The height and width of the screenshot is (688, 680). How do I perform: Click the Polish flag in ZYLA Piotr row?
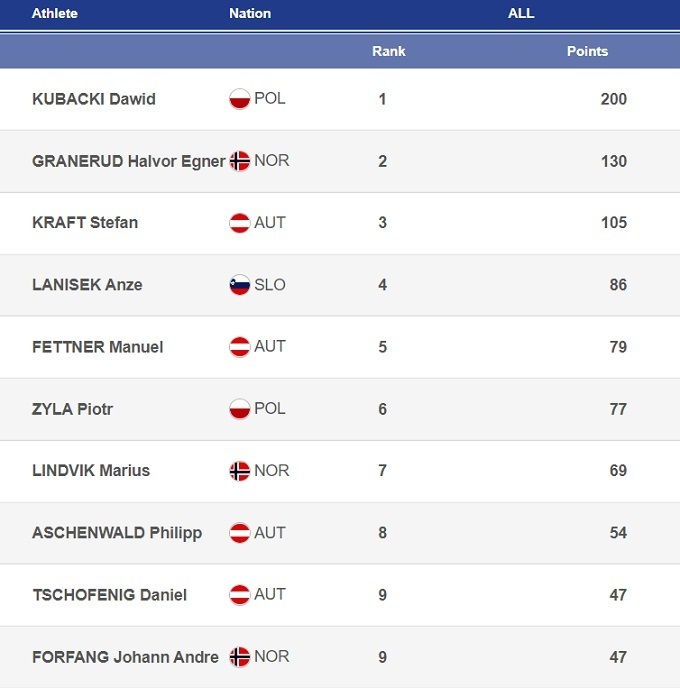pos(239,409)
